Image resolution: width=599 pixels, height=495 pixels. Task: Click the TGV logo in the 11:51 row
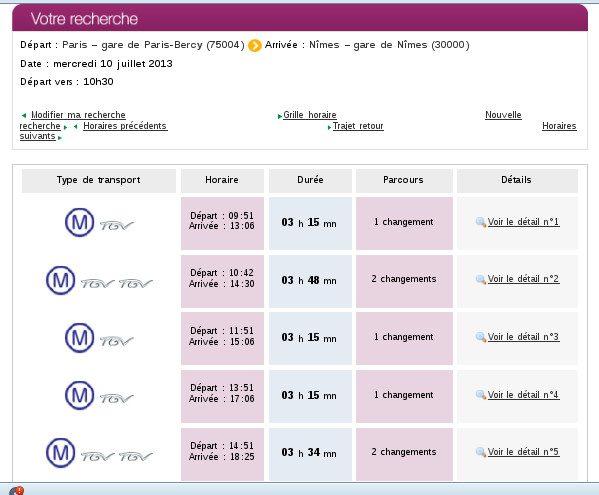point(117,341)
